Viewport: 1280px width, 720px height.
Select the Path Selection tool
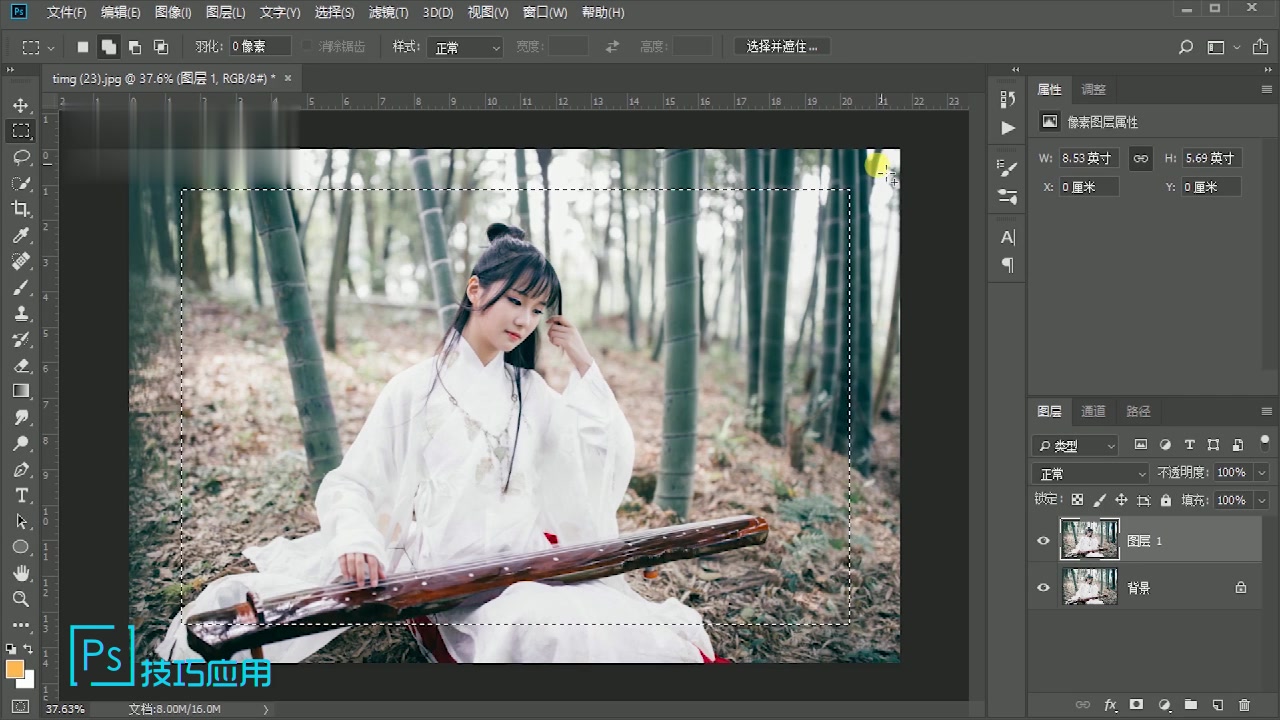coord(21,521)
